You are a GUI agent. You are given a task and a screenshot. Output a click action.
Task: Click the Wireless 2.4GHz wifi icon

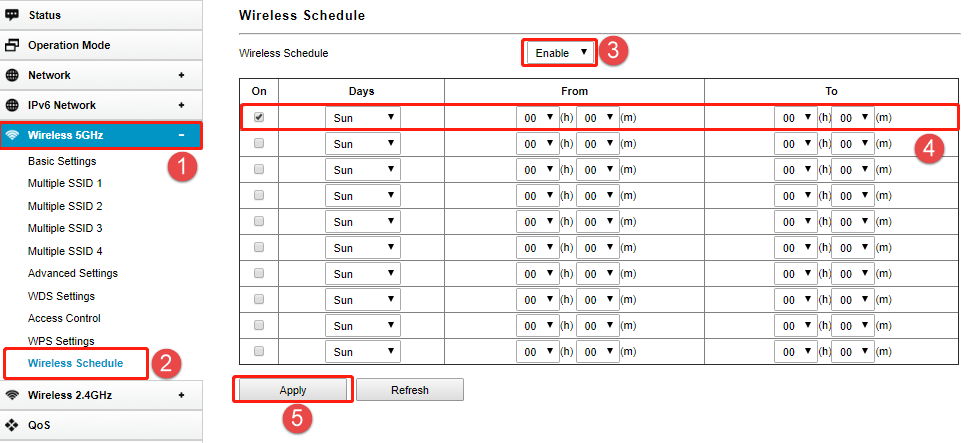point(12,395)
